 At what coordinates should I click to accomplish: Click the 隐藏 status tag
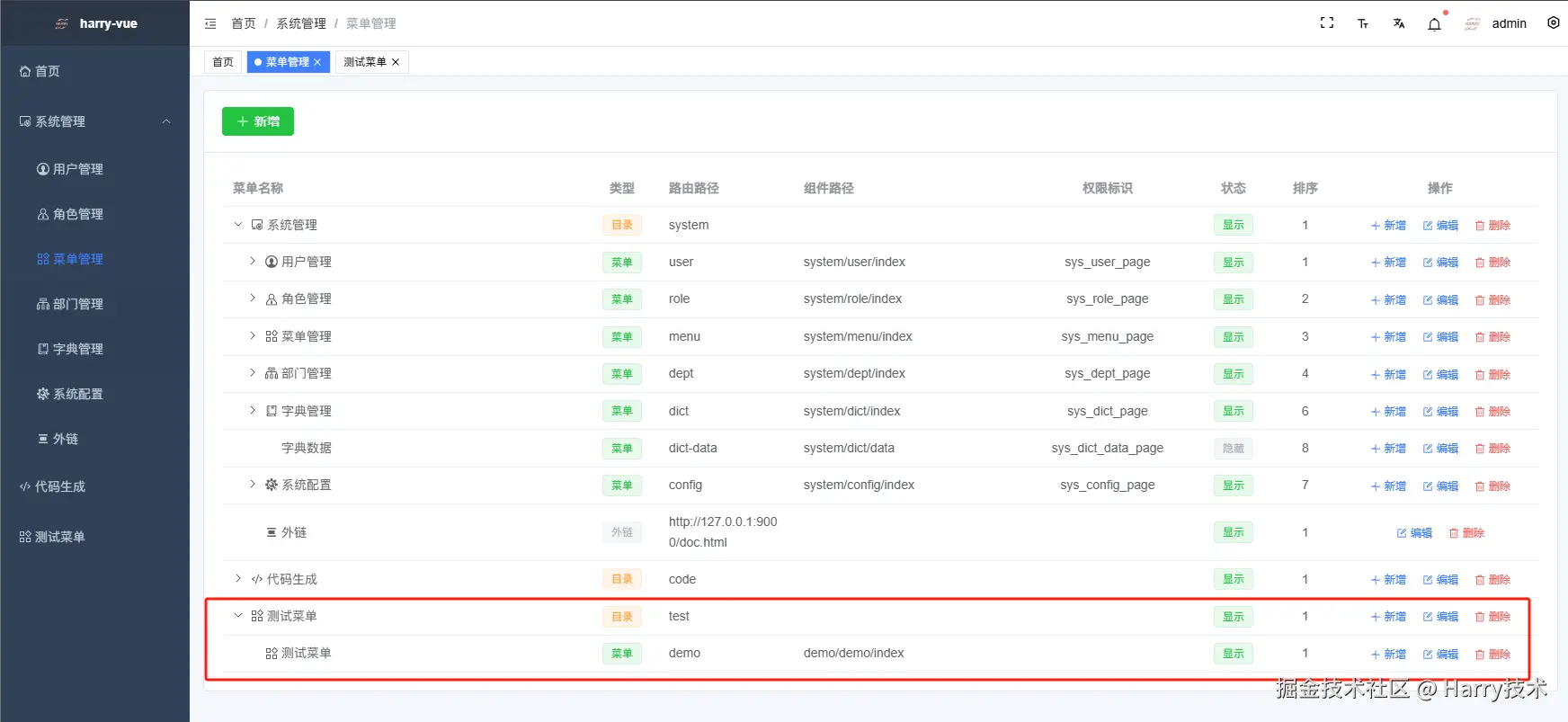tap(1234, 449)
